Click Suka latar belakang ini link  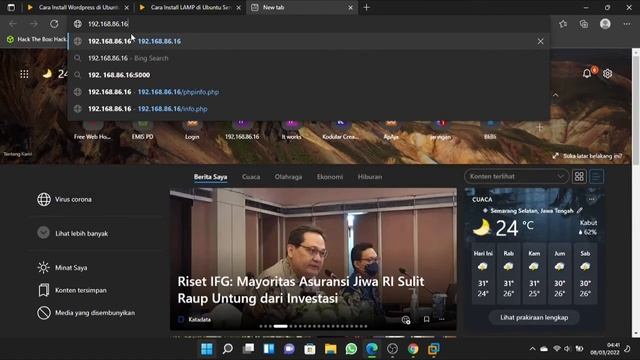pos(587,156)
